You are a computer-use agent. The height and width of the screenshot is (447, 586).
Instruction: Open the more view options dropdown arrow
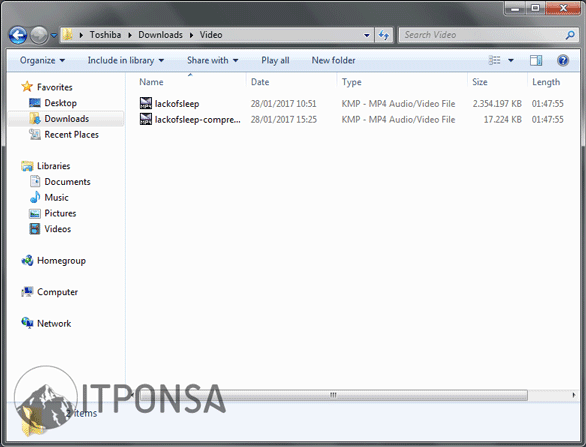point(511,60)
